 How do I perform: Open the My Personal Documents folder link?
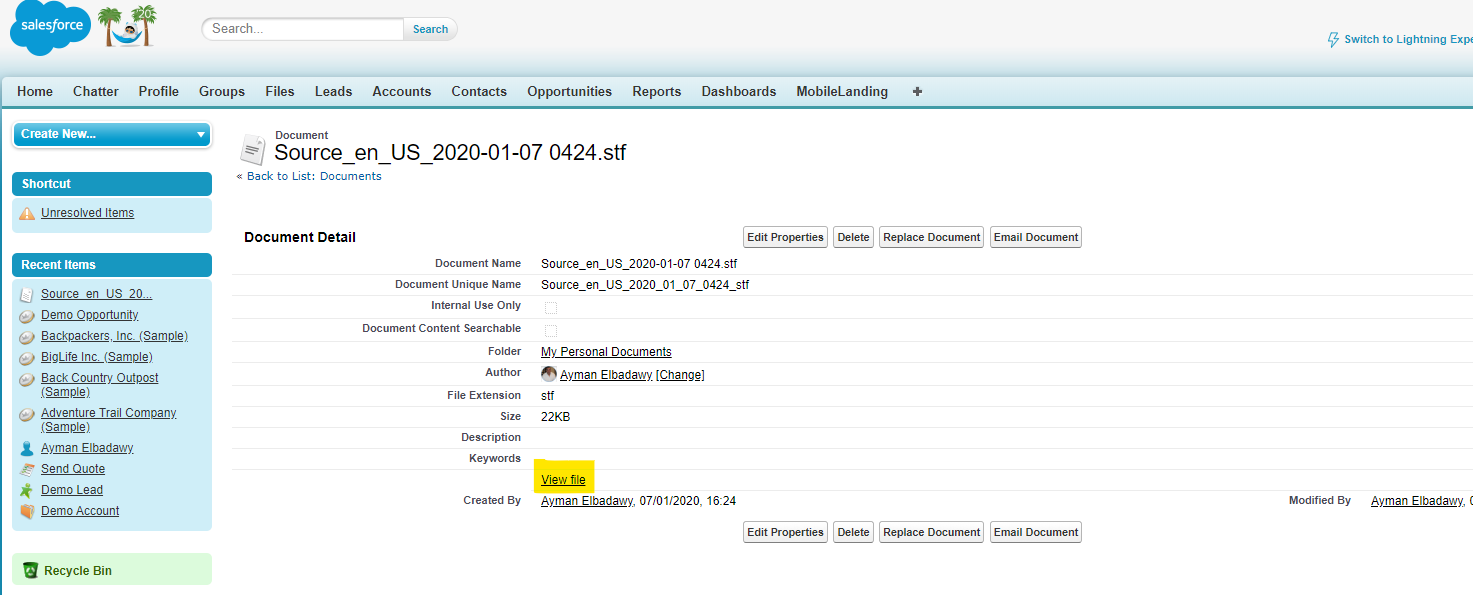[x=605, y=351]
